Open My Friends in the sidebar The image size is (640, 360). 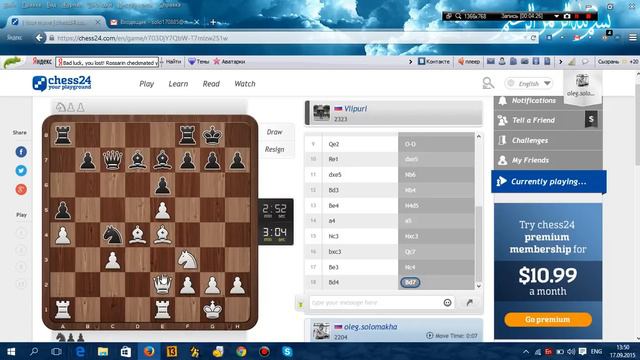pos(548,160)
